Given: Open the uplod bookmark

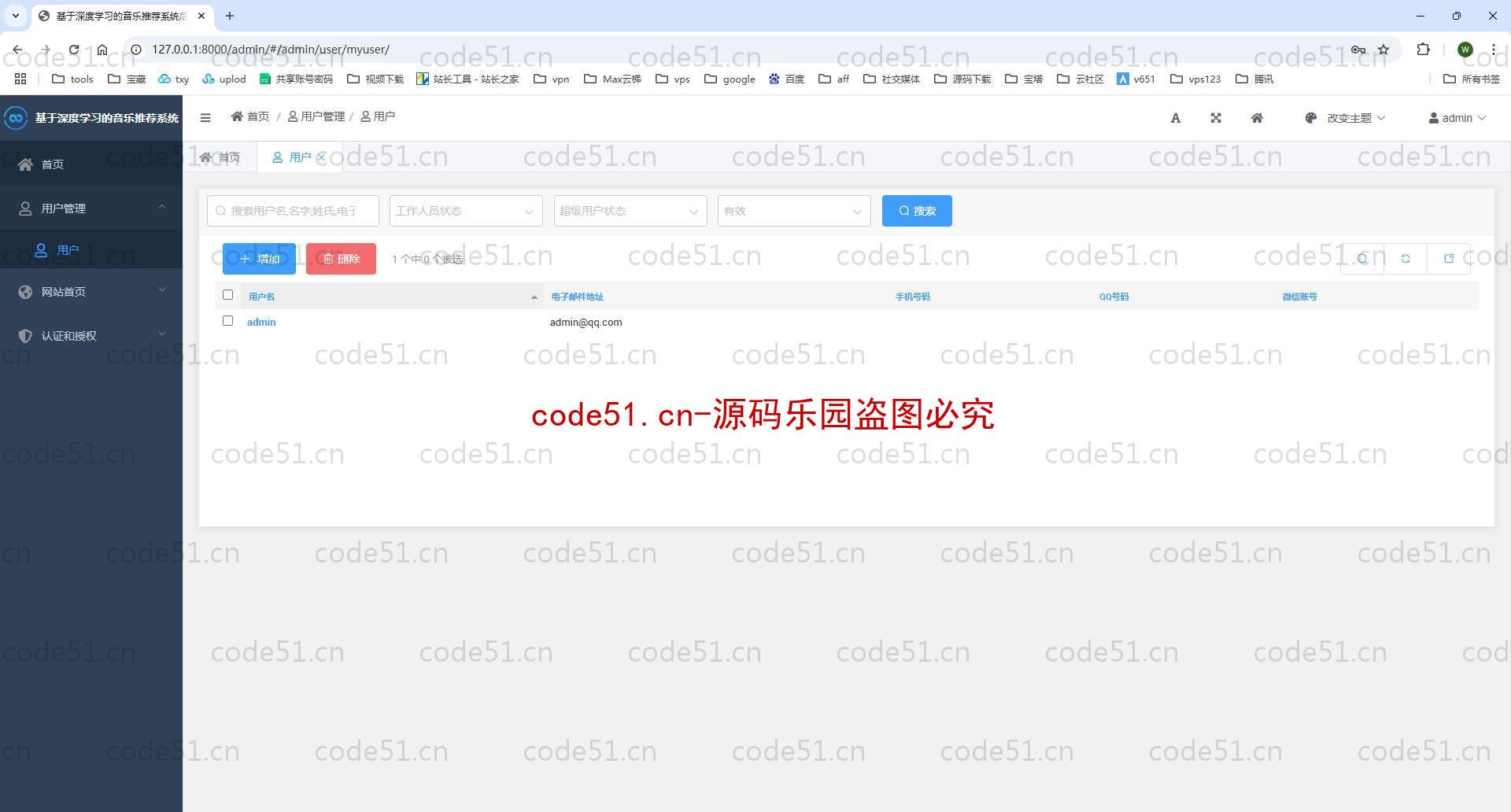Looking at the screenshot, I should [224, 79].
